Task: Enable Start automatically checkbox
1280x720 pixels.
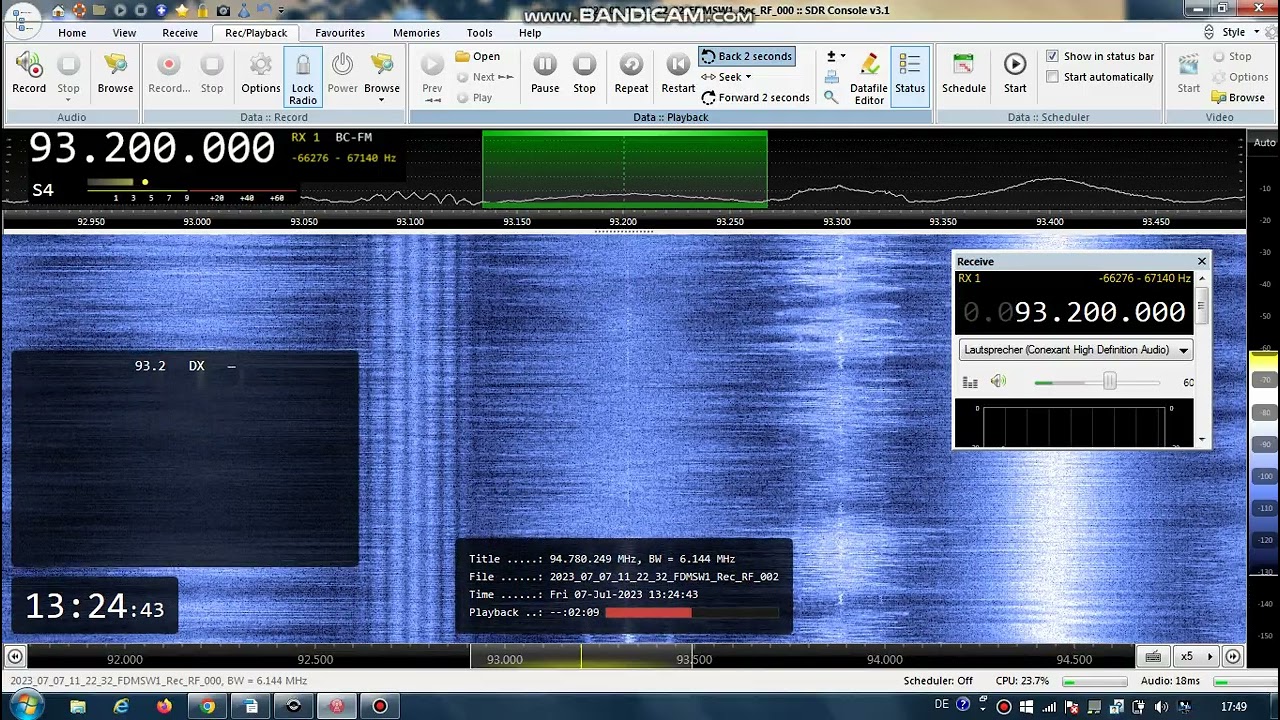Action: point(1052,77)
